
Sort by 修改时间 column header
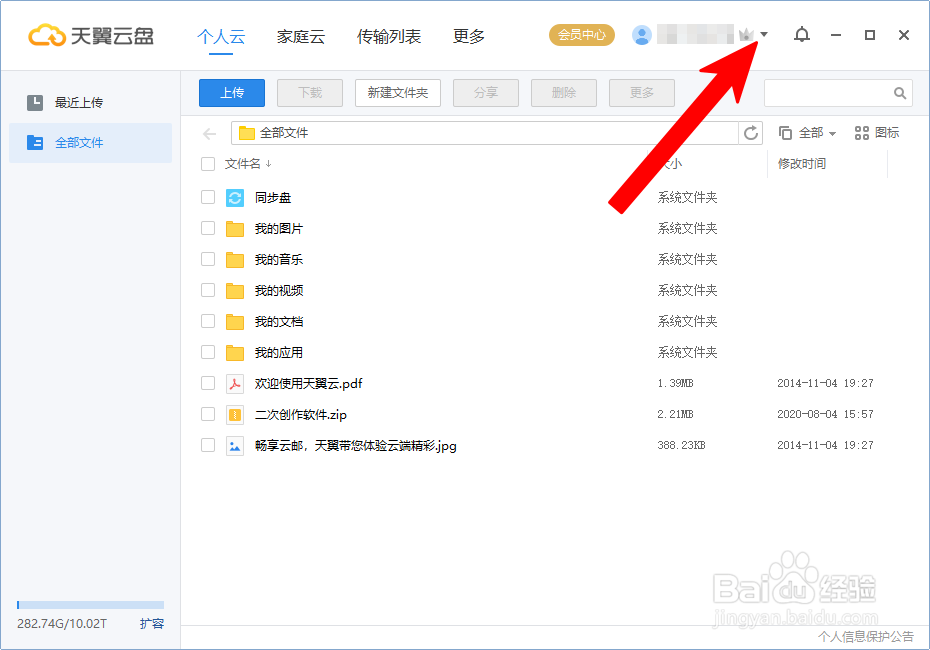click(802, 164)
